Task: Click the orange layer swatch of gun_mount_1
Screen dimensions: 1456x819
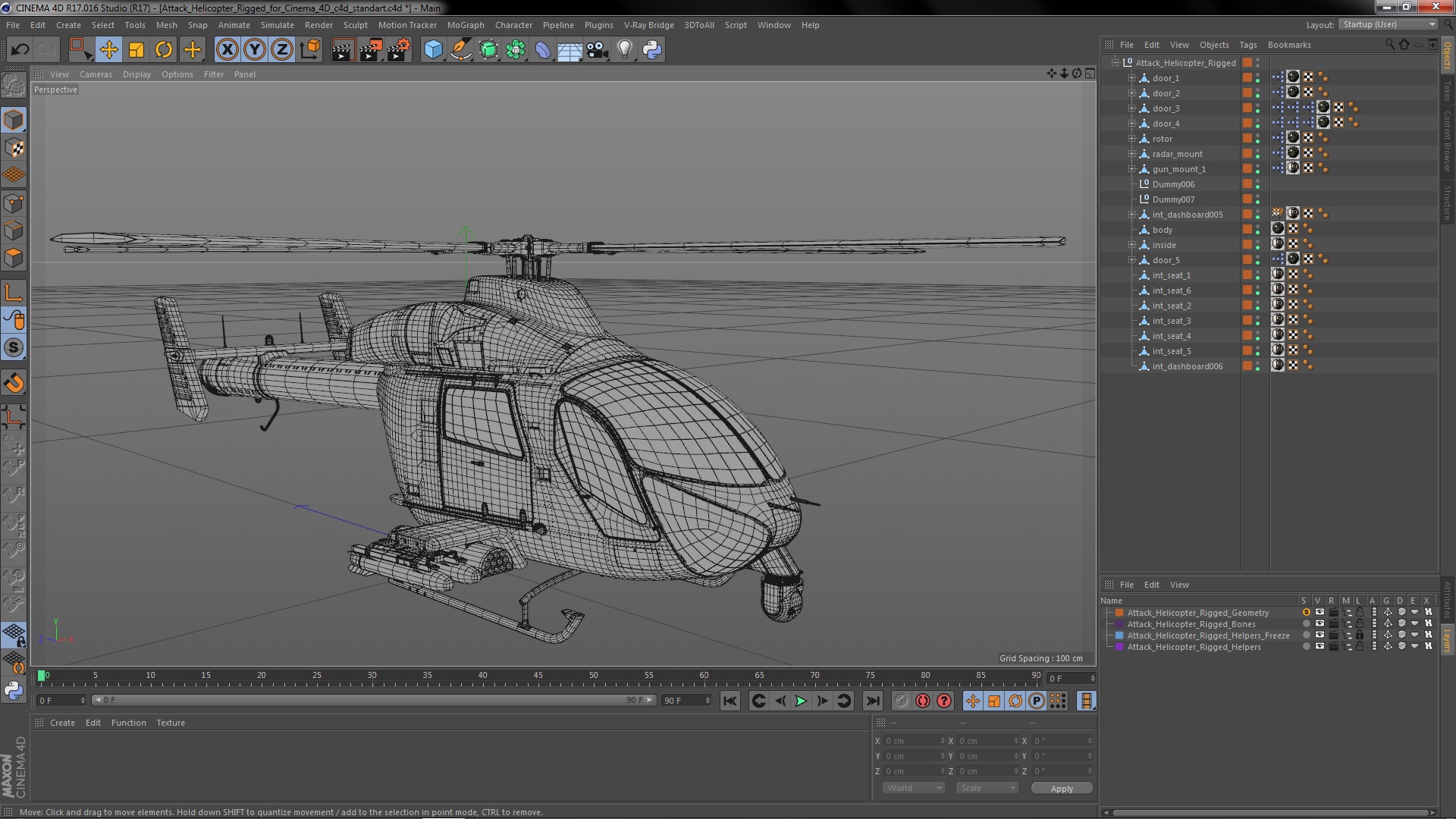Action: tap(1247, 169)
